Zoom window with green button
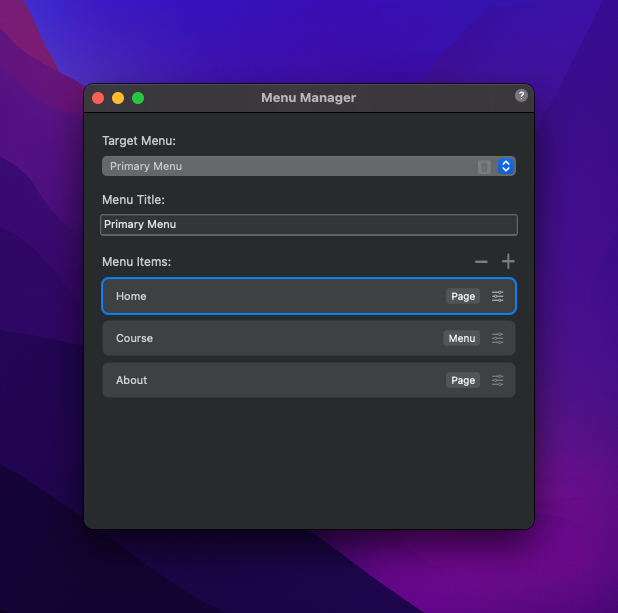The height and width of the screenshot is (613, 618). pos(138,98)
